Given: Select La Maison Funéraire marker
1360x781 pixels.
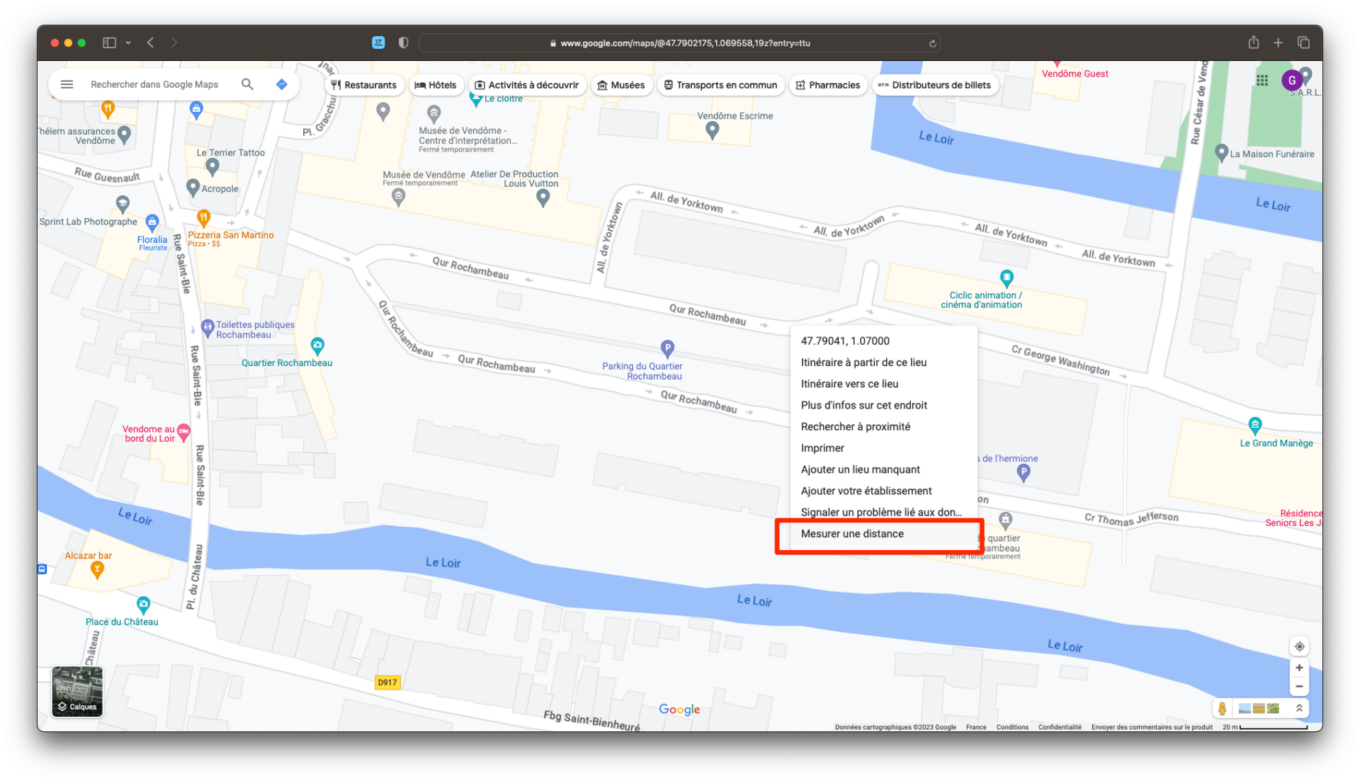Looking at the screenshot, I should point(1221,152).
